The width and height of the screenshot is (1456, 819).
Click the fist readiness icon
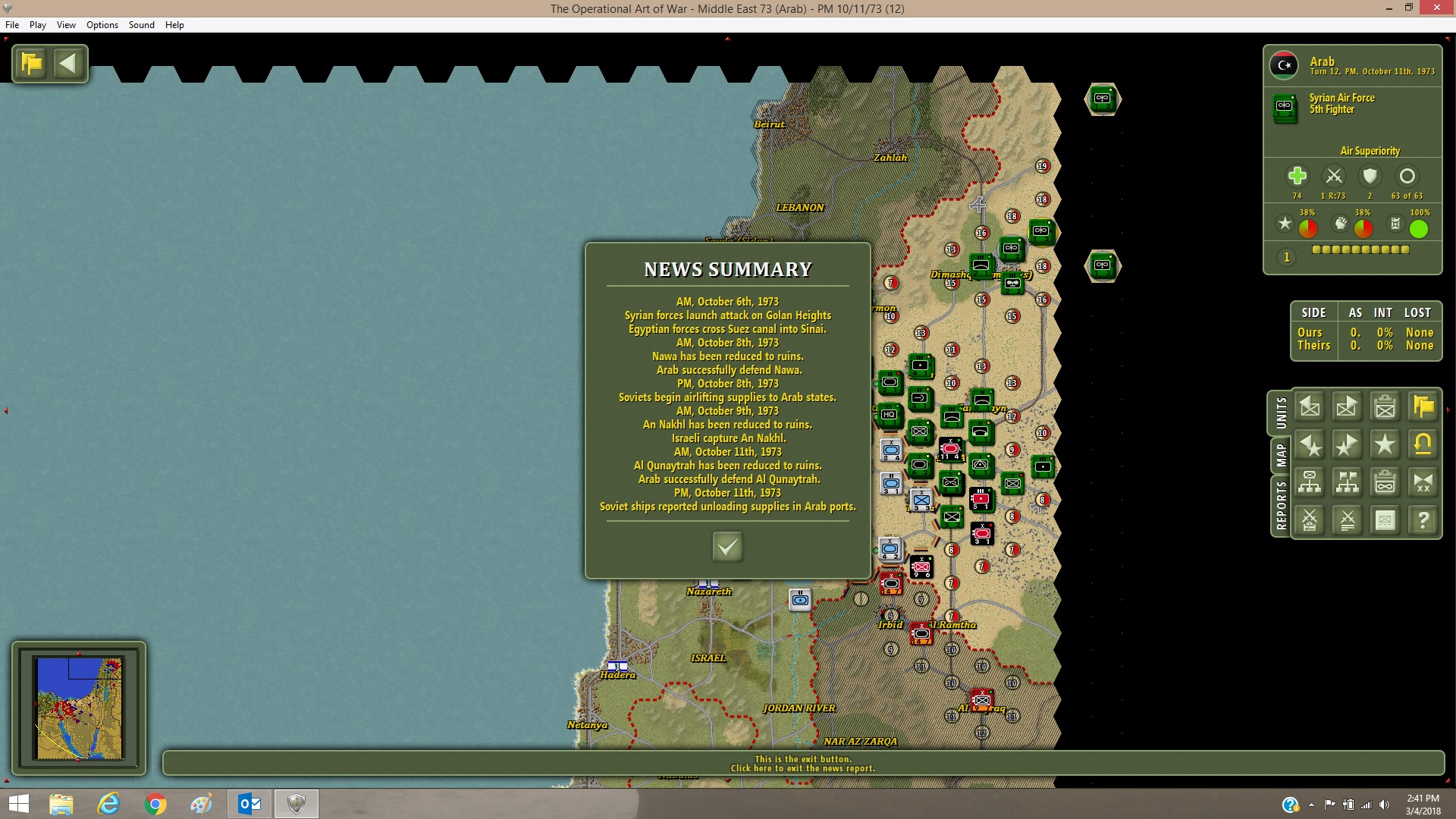click(x=1341, y=224)
